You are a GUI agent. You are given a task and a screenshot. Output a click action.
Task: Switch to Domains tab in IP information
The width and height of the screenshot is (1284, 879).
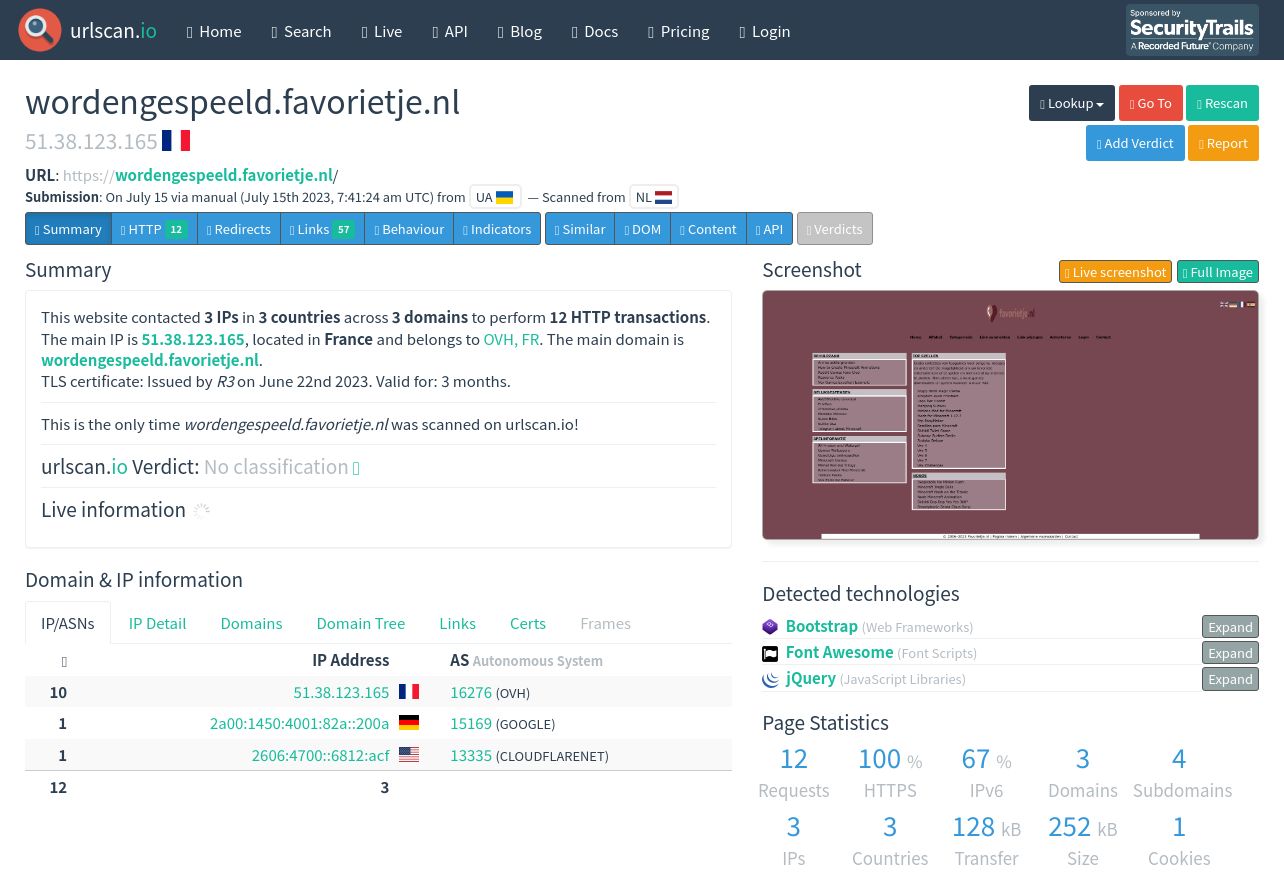coord(251,623)
